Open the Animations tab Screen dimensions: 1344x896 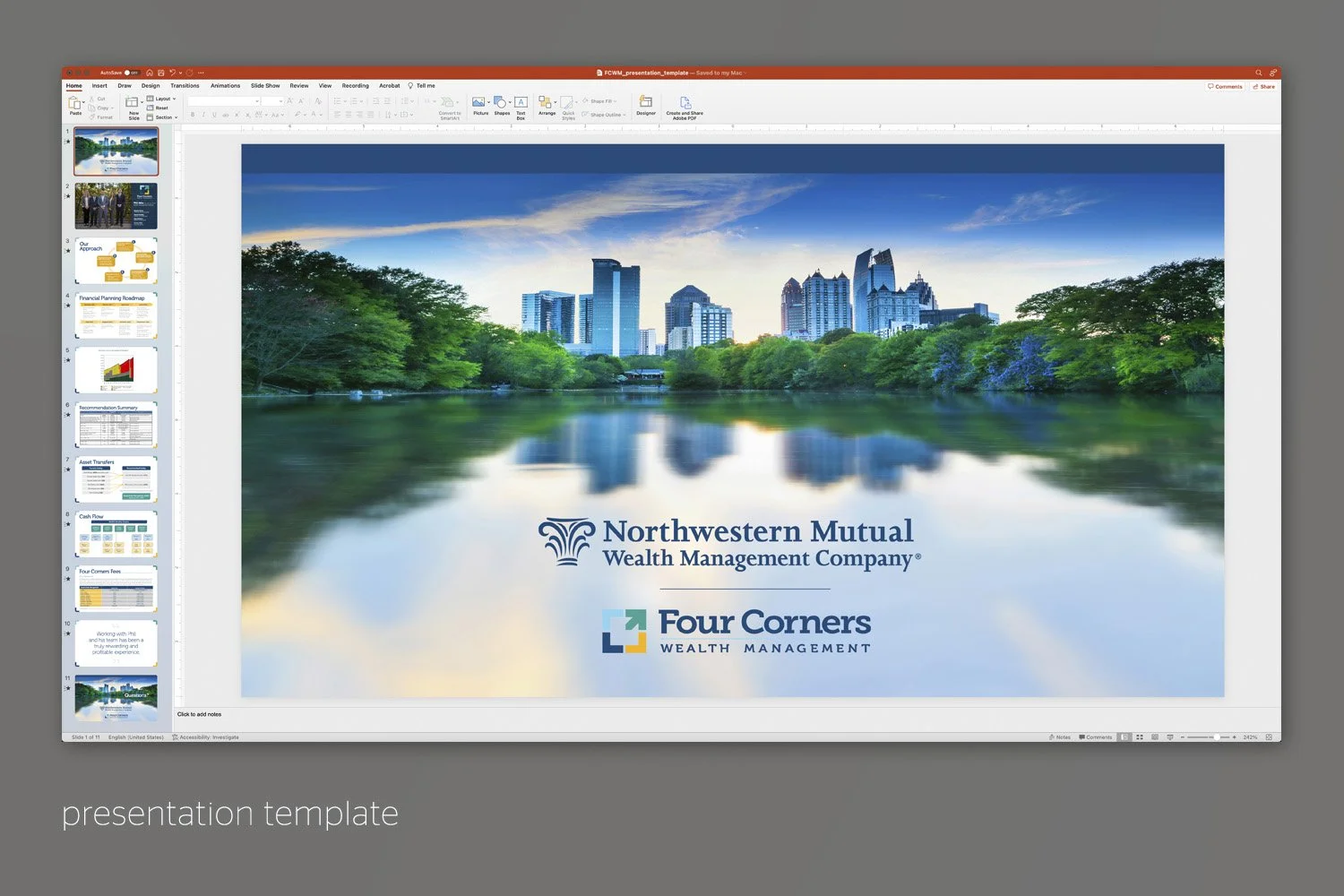click(x=225, y=86)
